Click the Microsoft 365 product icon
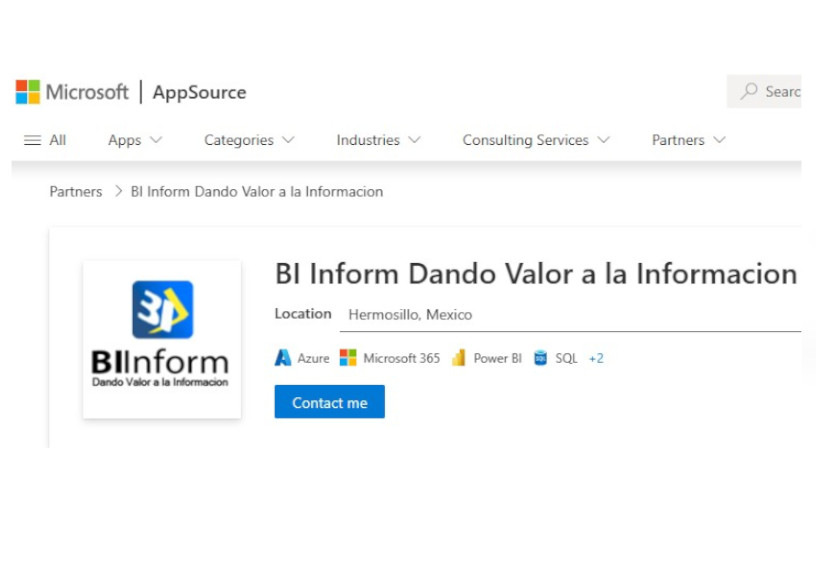Image resolution: width=816 pixels, height=561 pixels. tap(348, 358)
